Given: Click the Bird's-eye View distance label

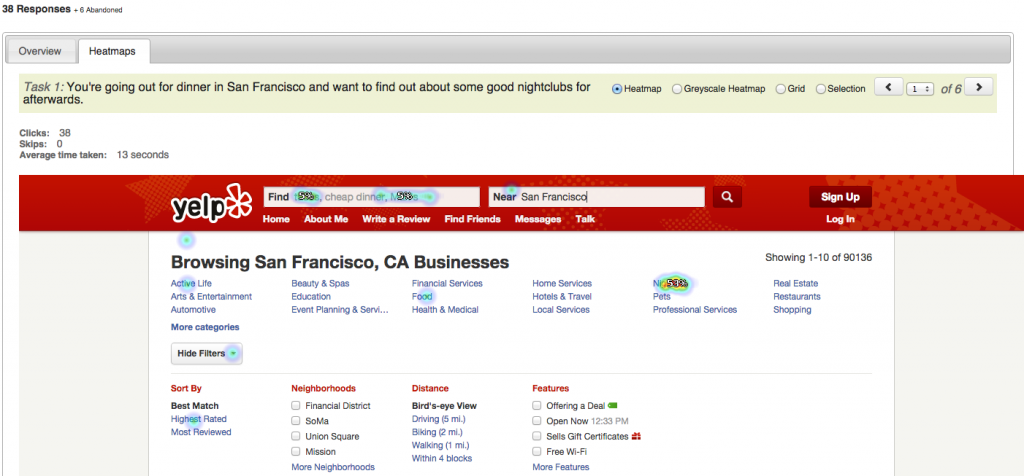Looking at the screenshot, I should (x=444, y=405).
